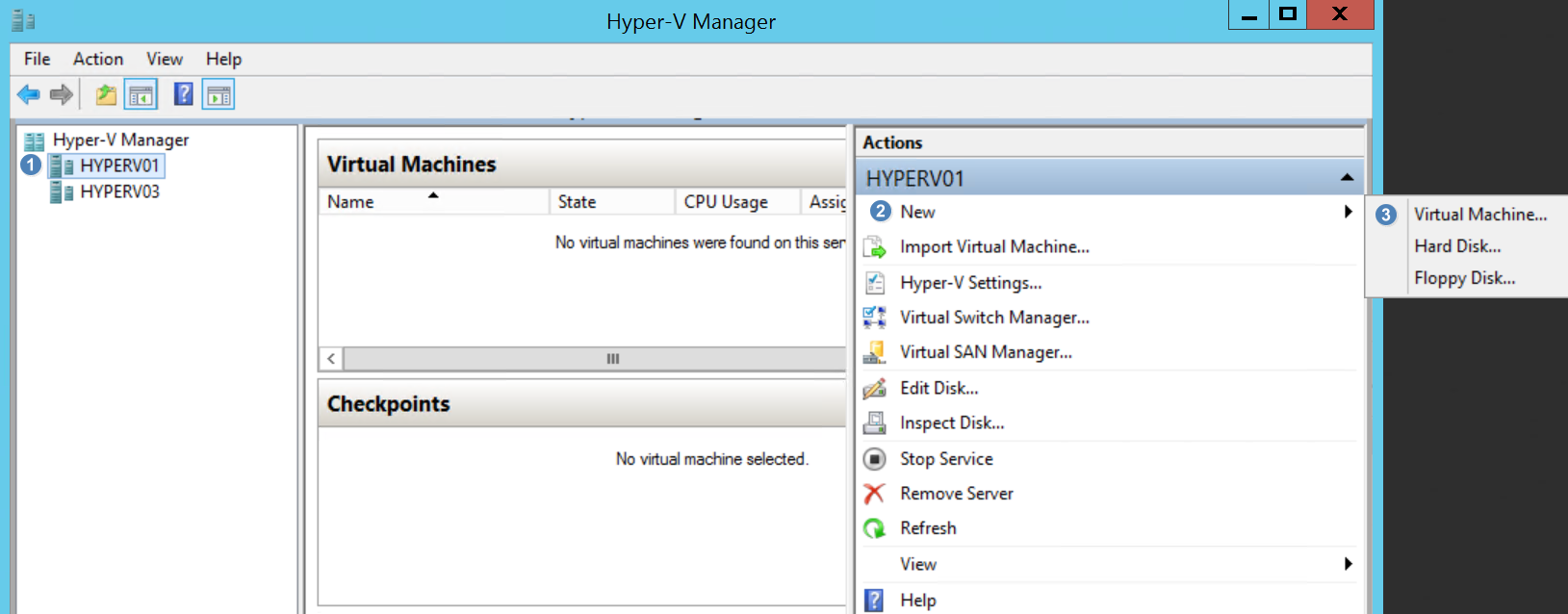
Task: Click the Help icon in Actions pane
Action: tap(874, 601)
